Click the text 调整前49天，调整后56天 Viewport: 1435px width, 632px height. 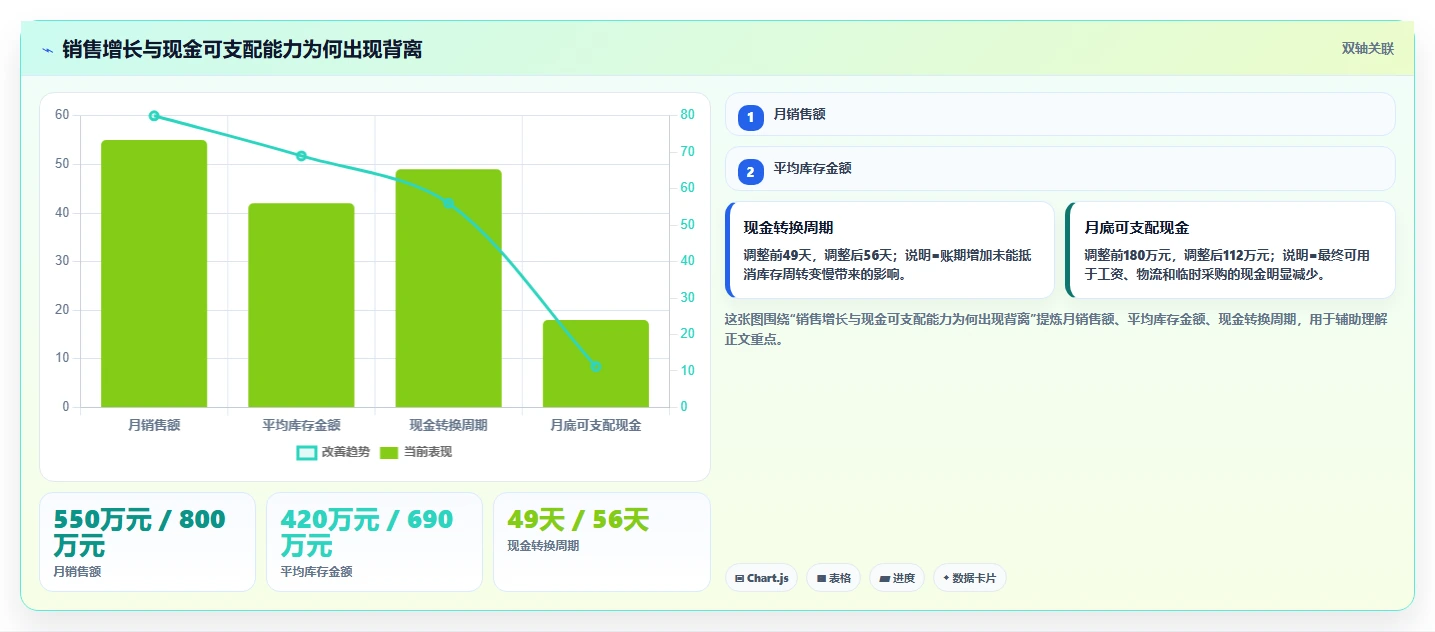(820, 255)
